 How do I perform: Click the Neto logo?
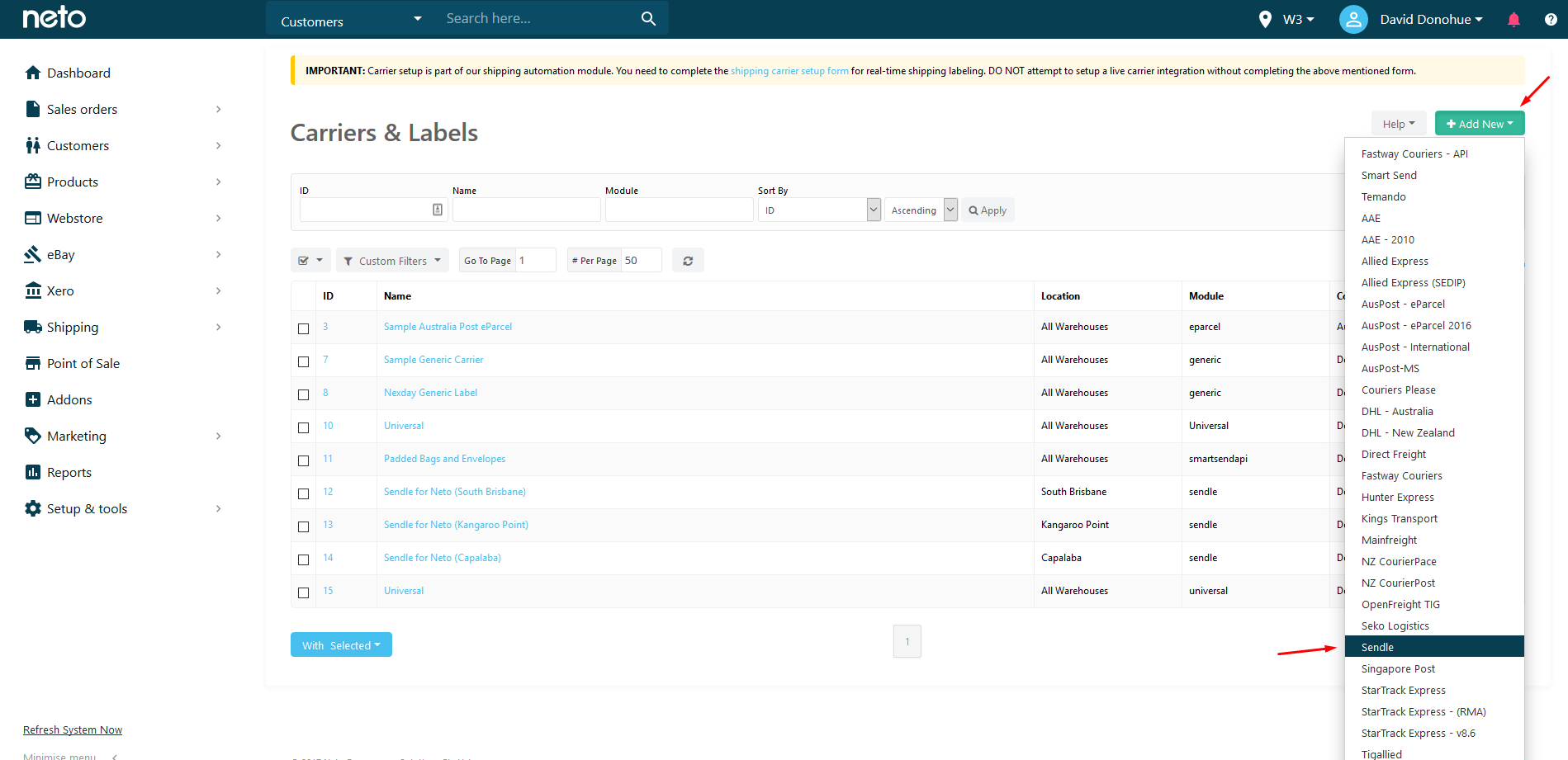(54, 17)
